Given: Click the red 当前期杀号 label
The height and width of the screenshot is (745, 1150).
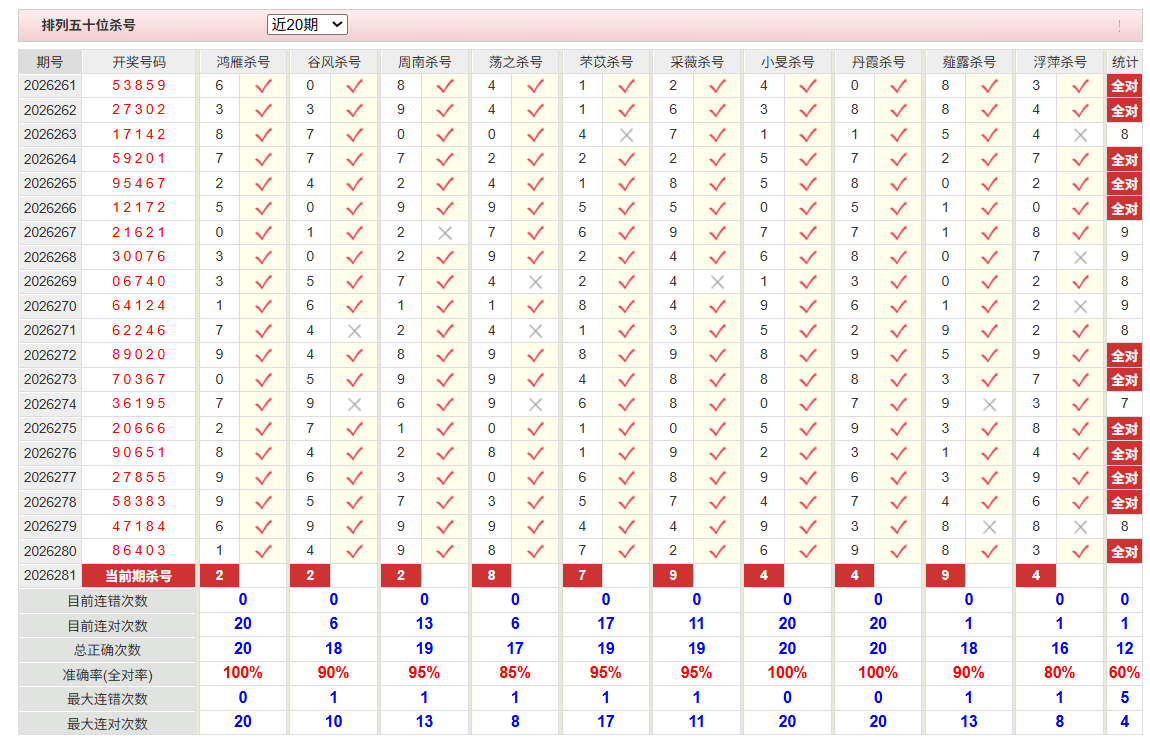Looking at the screenshot, I should tap(139, 576).
